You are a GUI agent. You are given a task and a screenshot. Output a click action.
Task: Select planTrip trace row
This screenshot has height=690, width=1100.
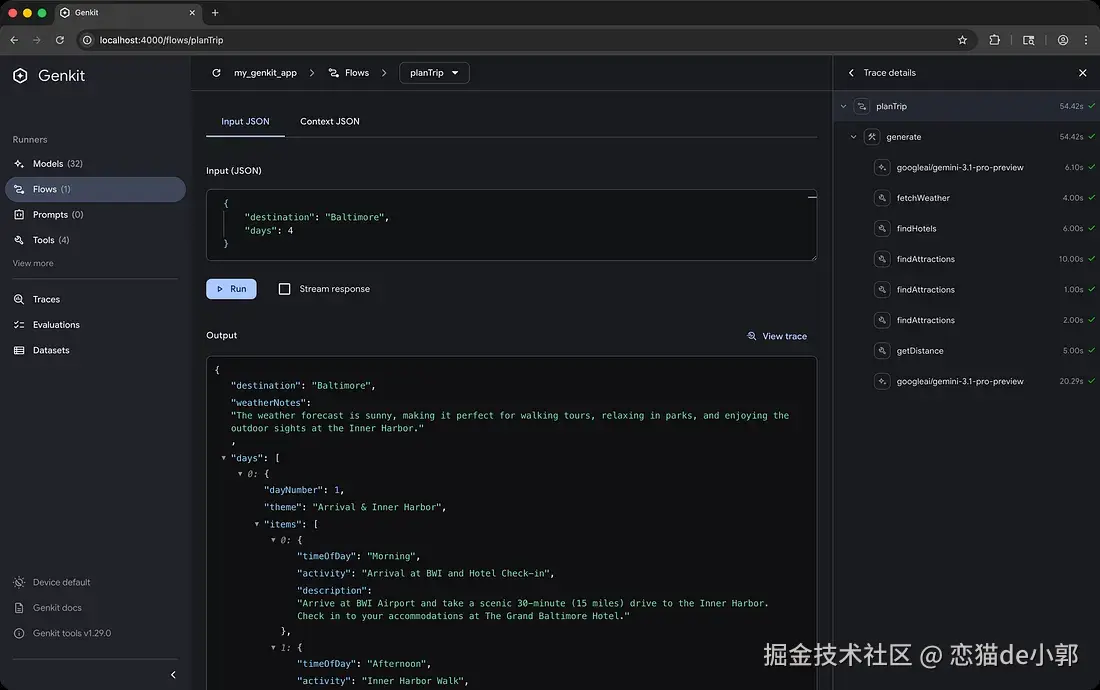coord(967,107)
